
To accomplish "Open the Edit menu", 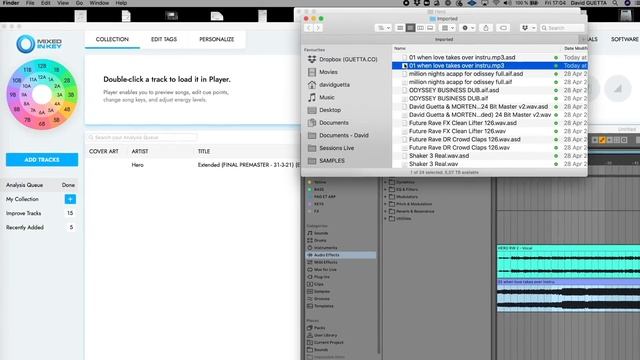I will 46,3.
